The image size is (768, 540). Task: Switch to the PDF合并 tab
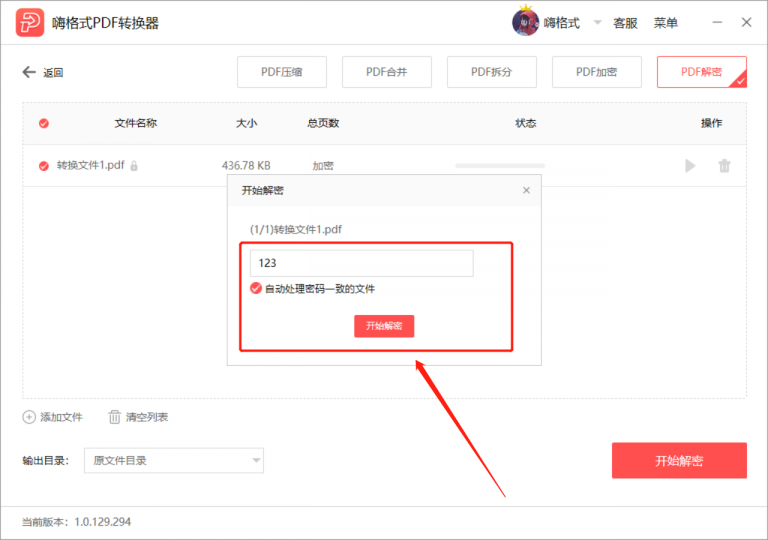386,72
